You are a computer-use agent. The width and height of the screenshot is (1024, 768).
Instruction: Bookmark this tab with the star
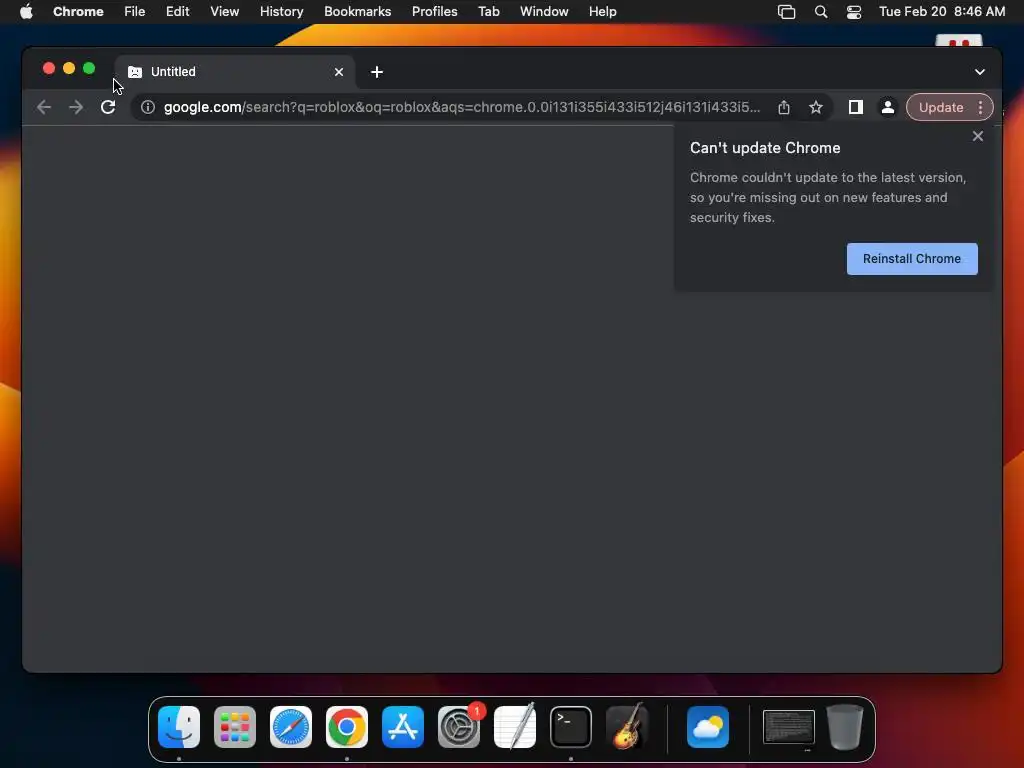[816, 107]
